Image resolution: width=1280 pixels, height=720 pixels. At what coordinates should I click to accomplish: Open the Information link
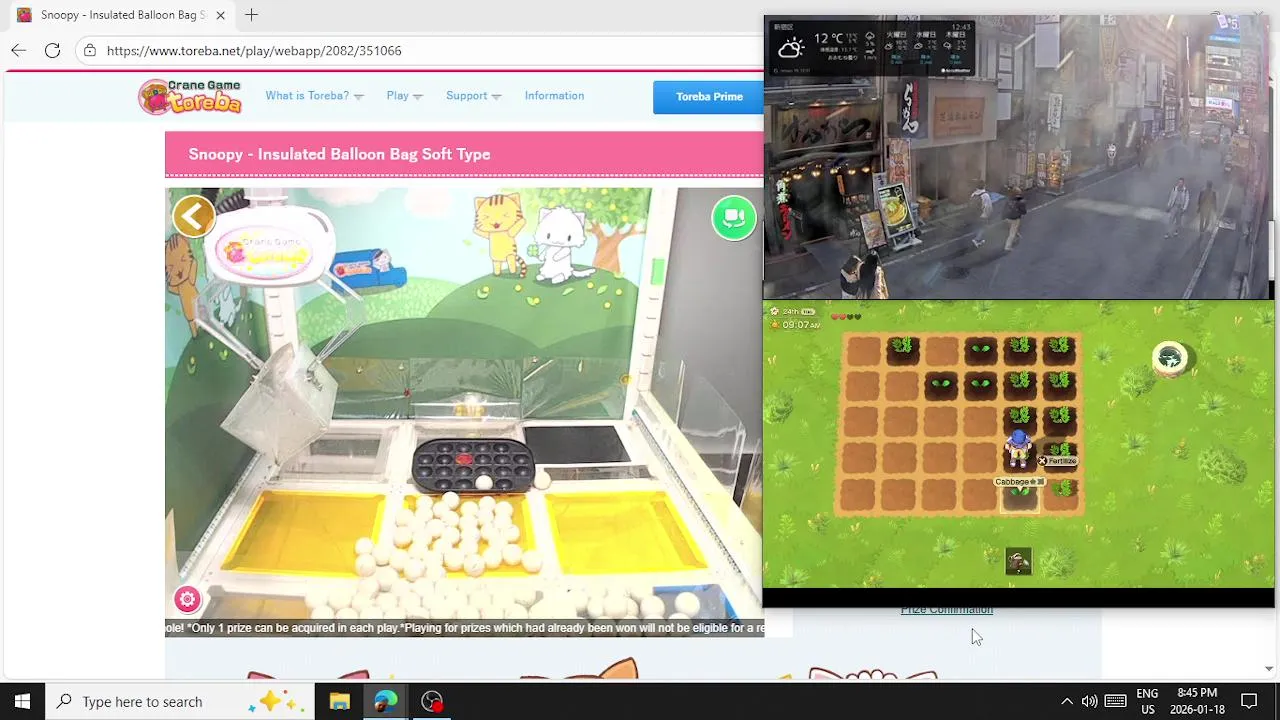coord(554,96)
